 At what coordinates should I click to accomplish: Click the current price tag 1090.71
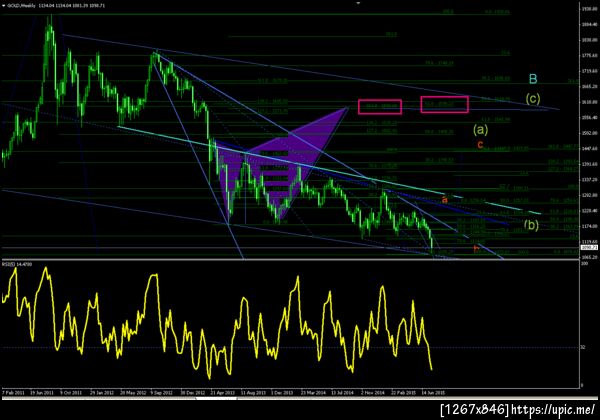pos(589,248)
